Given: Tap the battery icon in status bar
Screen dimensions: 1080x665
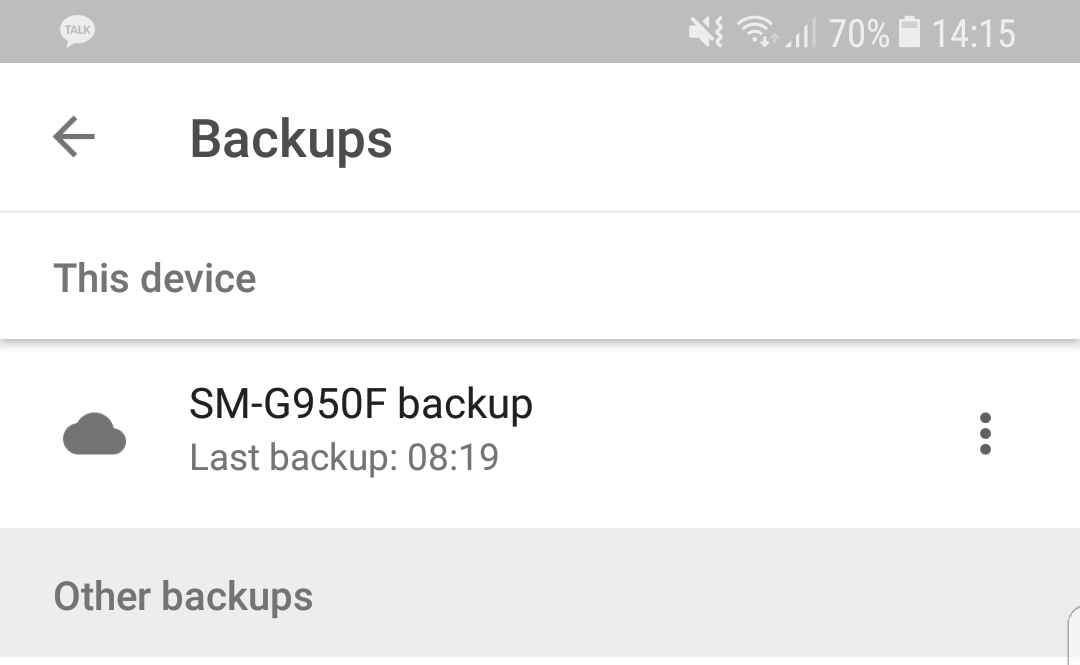Looking at the screenshot, I should point(909,33).
